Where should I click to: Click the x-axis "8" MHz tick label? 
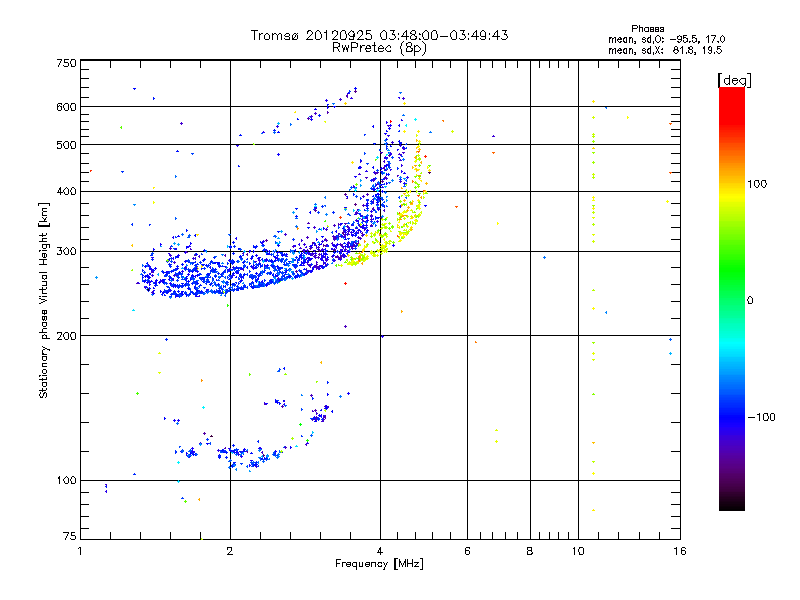click(x=530, y=551)
